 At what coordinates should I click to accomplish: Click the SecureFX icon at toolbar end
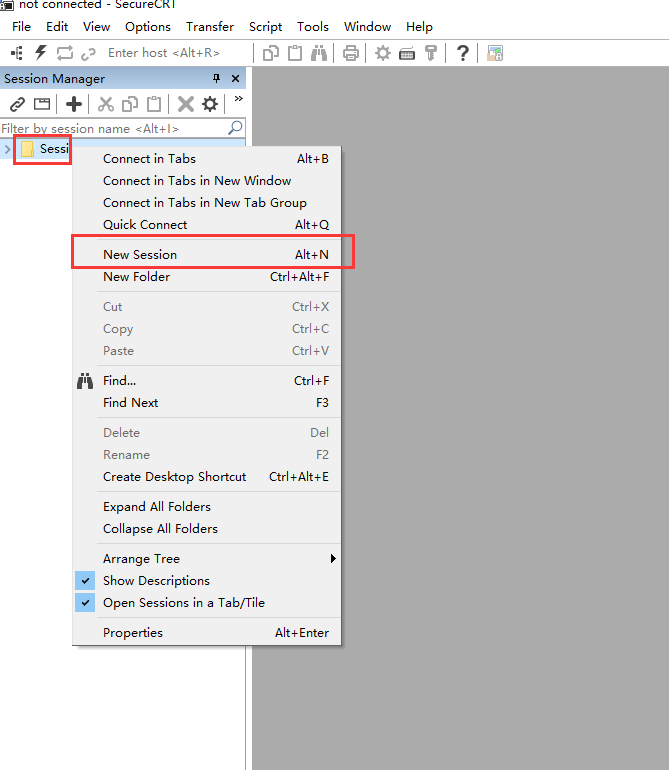point(495,53)
